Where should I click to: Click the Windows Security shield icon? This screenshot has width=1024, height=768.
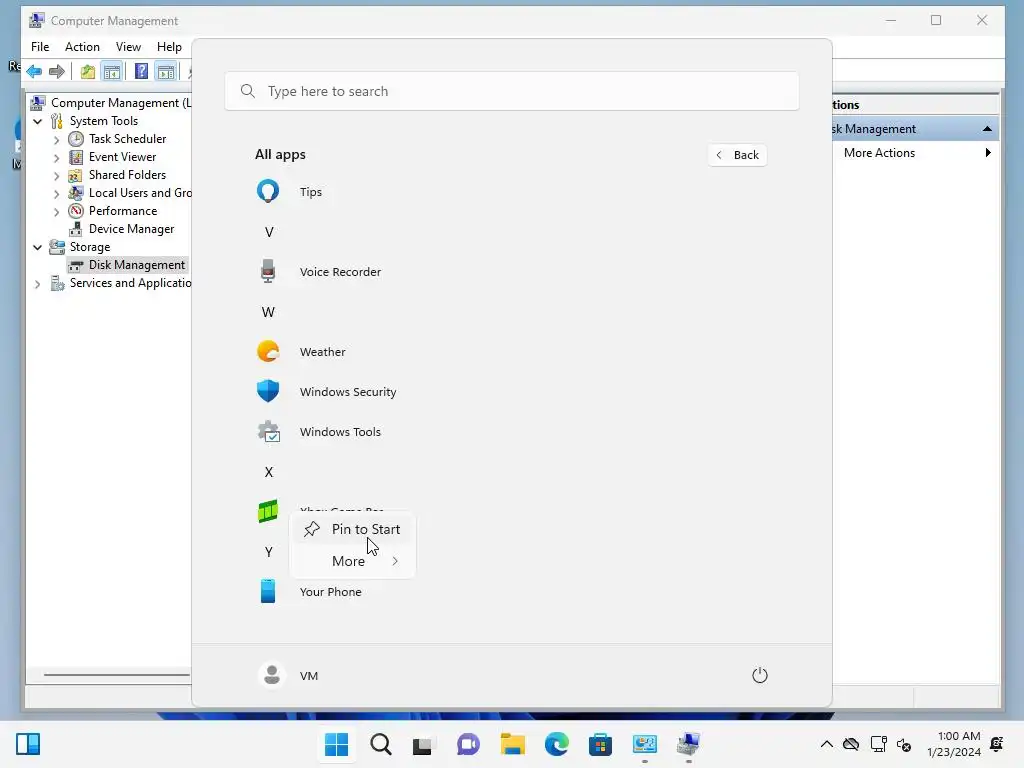tap(268, 391)
